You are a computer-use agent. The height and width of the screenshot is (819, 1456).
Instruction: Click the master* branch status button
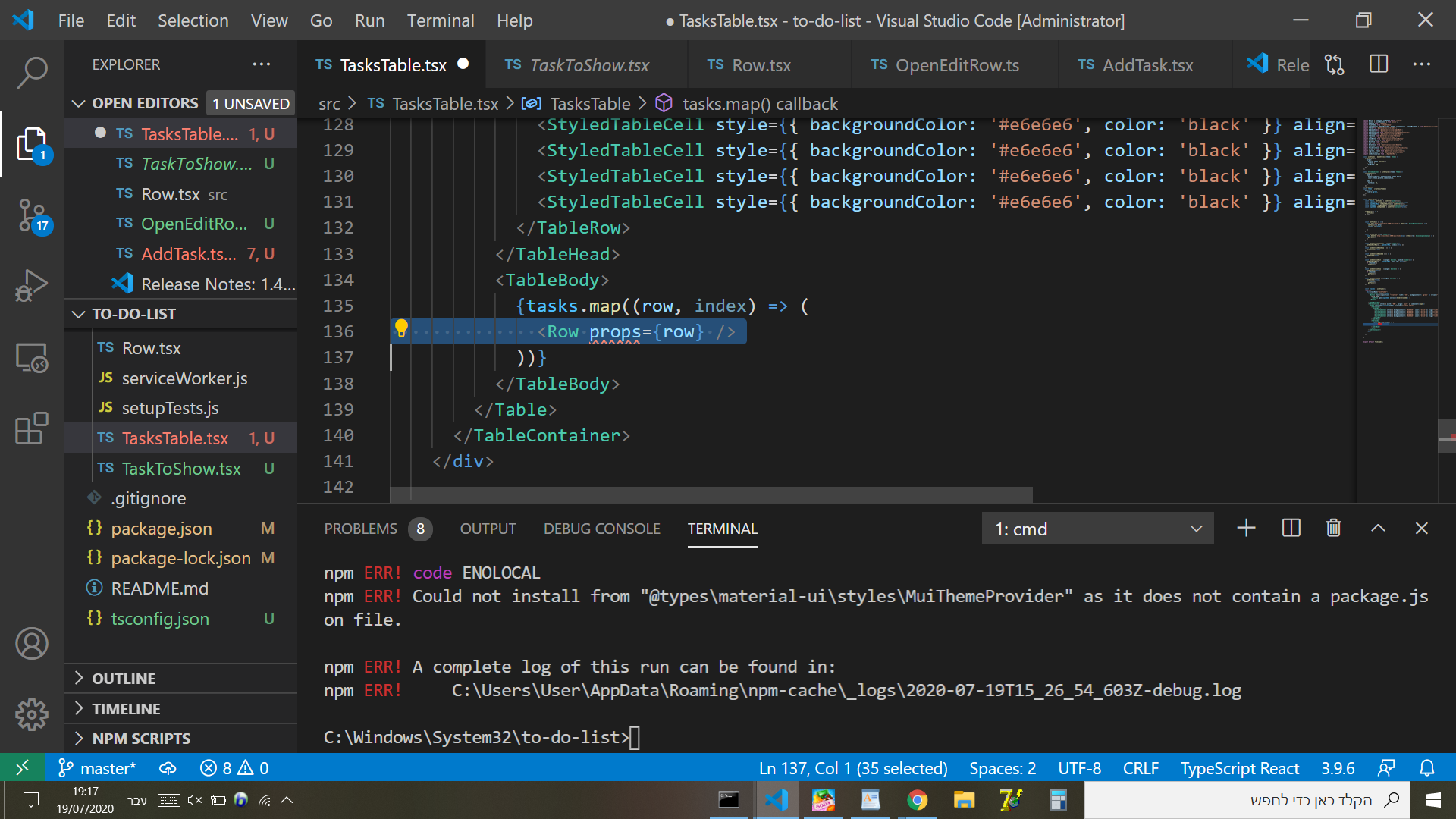tap(97, 768)
